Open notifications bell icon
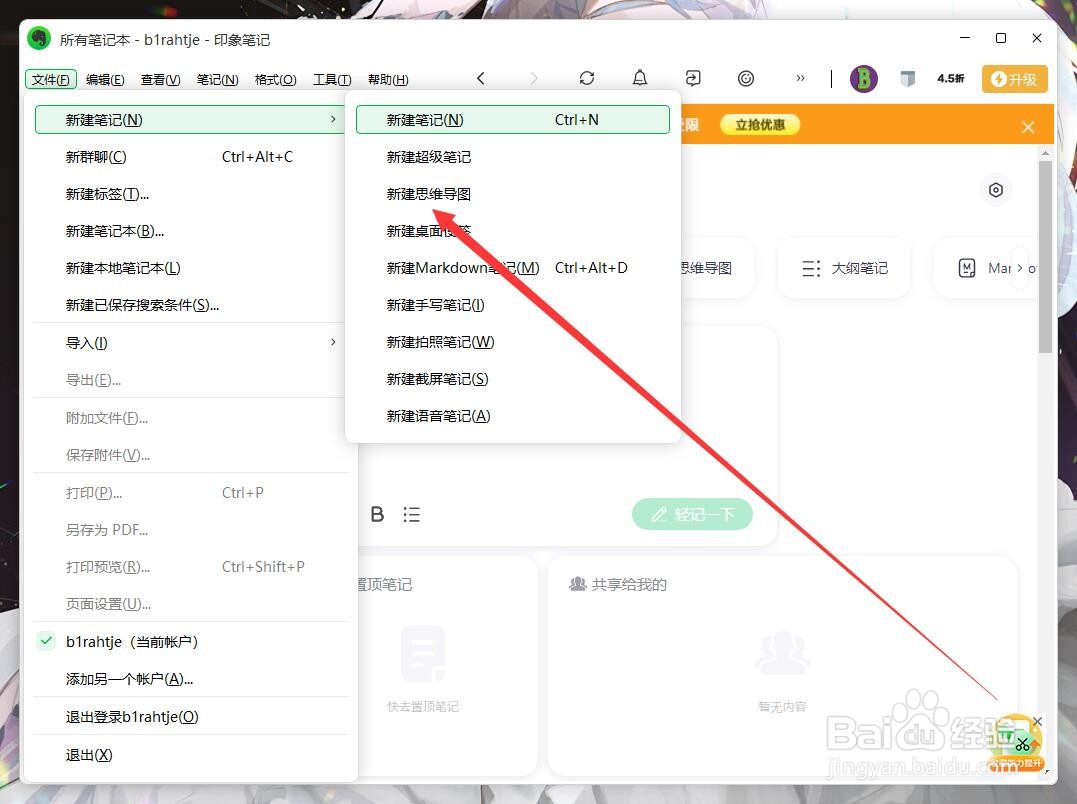1077x804 pixels. point(639,78)
